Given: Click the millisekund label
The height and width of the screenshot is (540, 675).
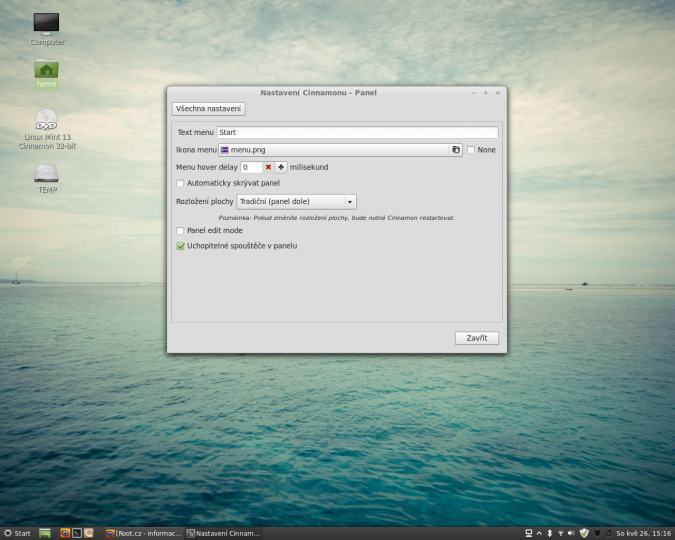Looking at the screenshot, I should (x=309, y=167).
